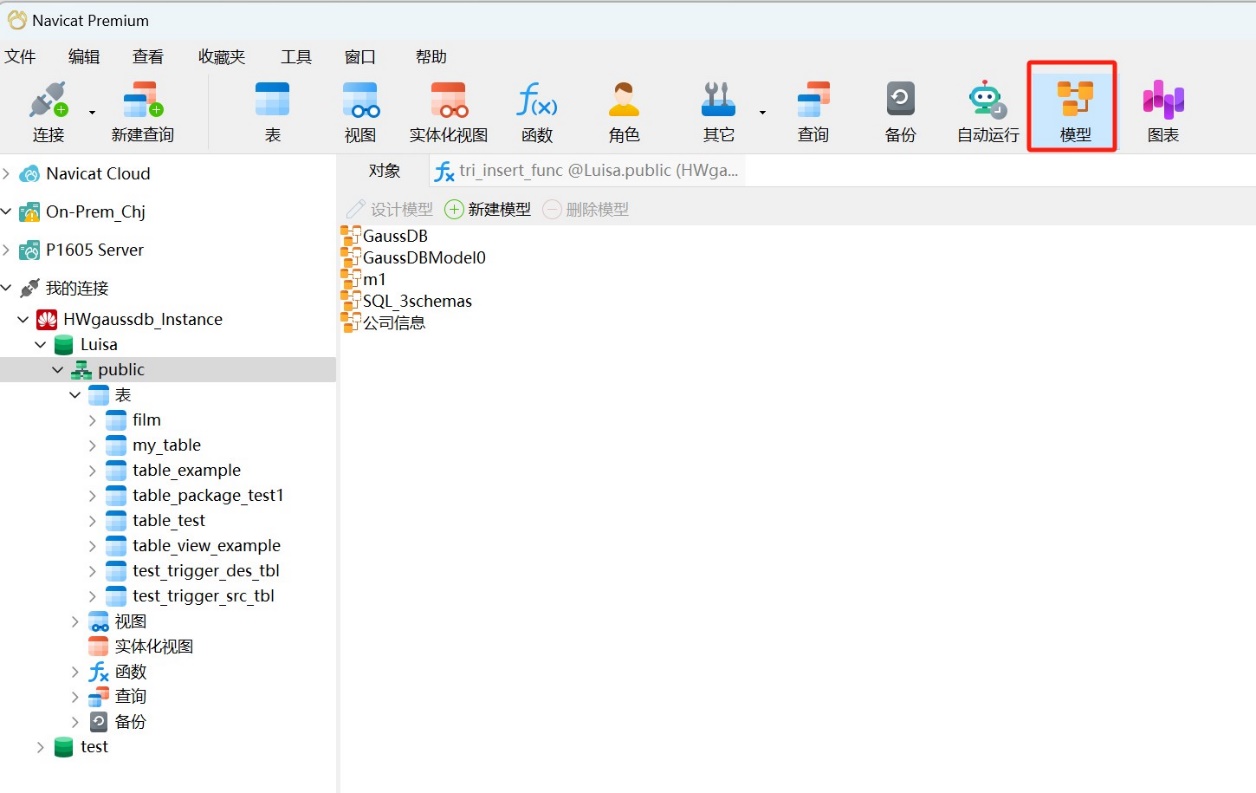Expand the 备份 backup folder
The image size is (1256, 793).
[x=75, y=722]
